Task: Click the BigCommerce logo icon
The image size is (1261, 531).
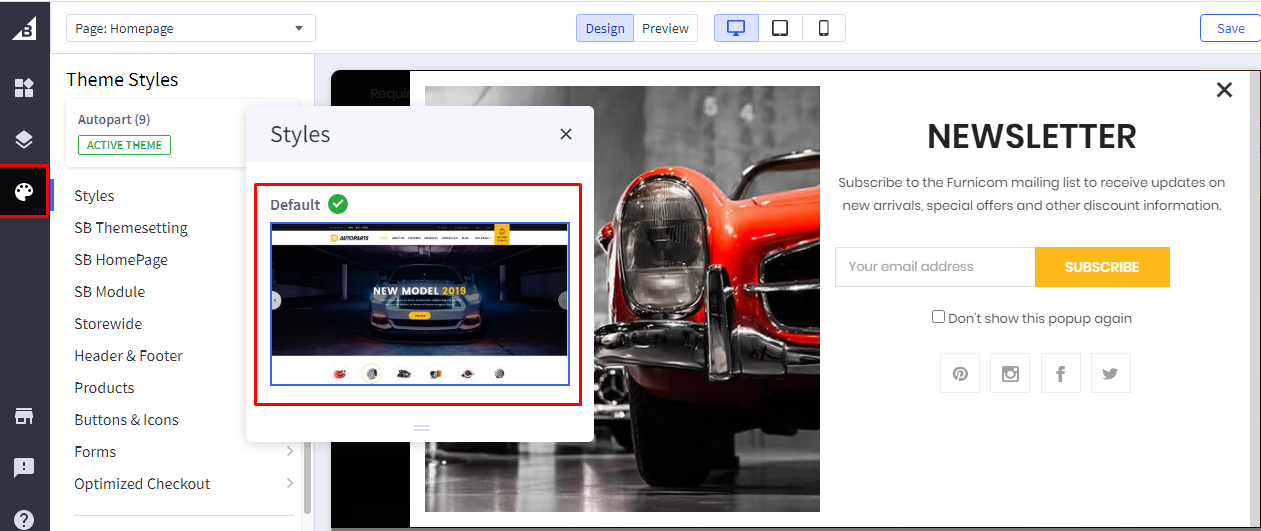Action: coord(24,28)
